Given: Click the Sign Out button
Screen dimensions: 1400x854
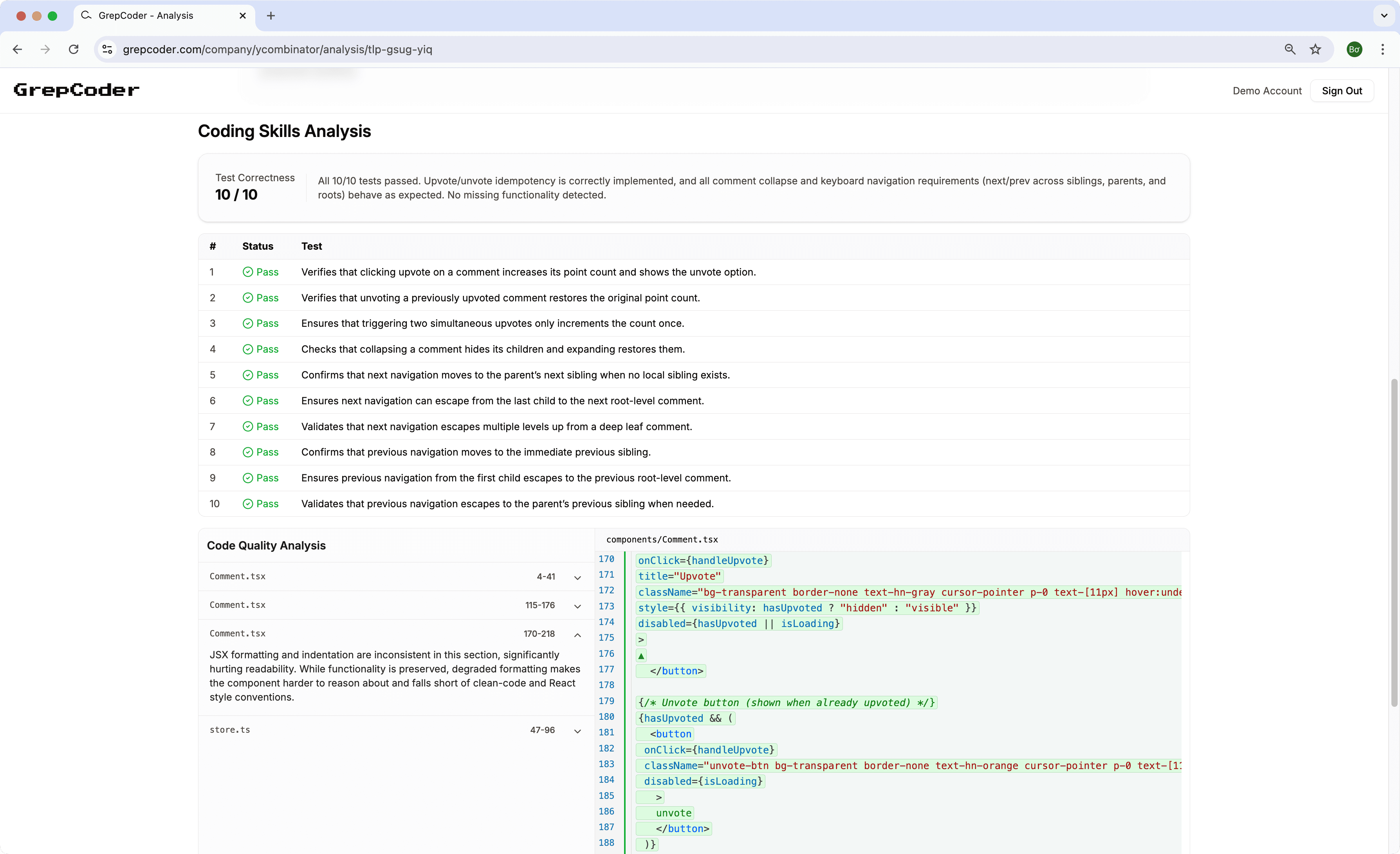Looking at the screenshot, I should tap(1342, 90).
